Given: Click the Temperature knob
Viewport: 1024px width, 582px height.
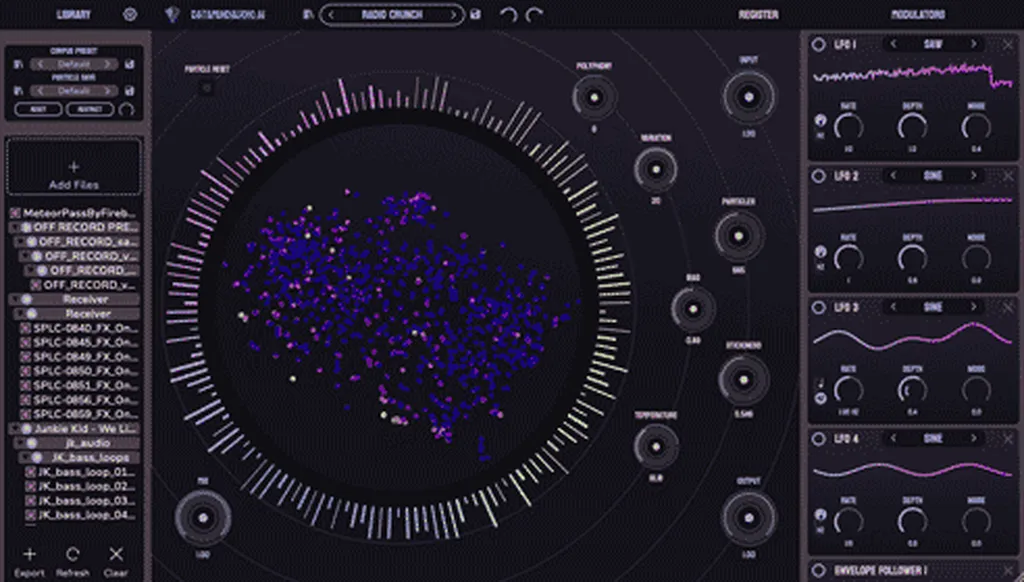Looking at the screenshot, I should pyautogui.click(x=655, y=446).
